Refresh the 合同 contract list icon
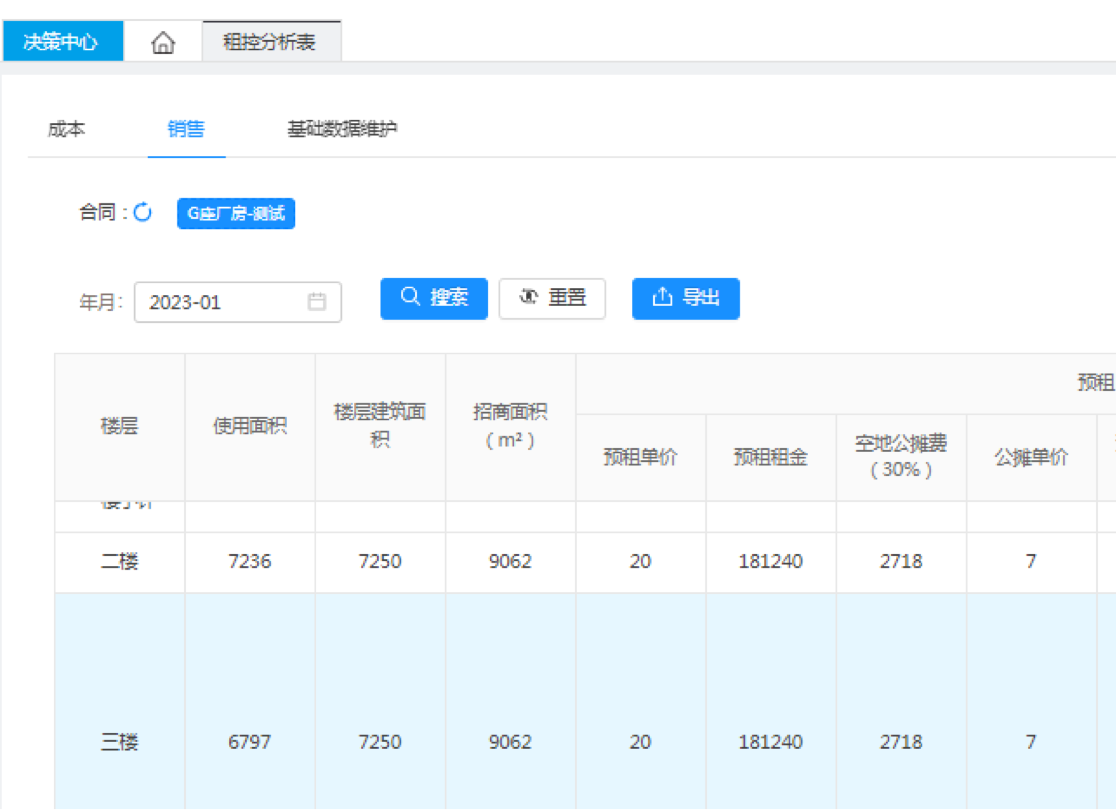This screenshot has width=1116, height=810. coord(142,212)
